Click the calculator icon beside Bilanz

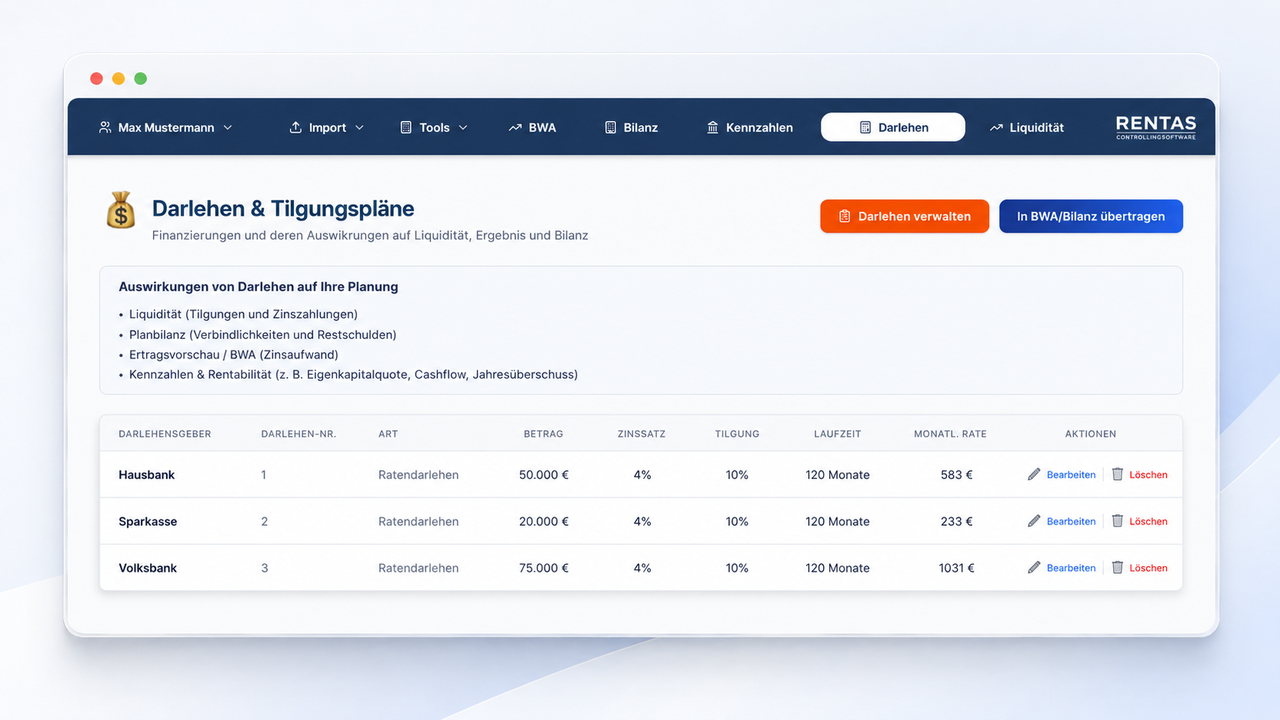pyautogui.click(x=610, y=128)
